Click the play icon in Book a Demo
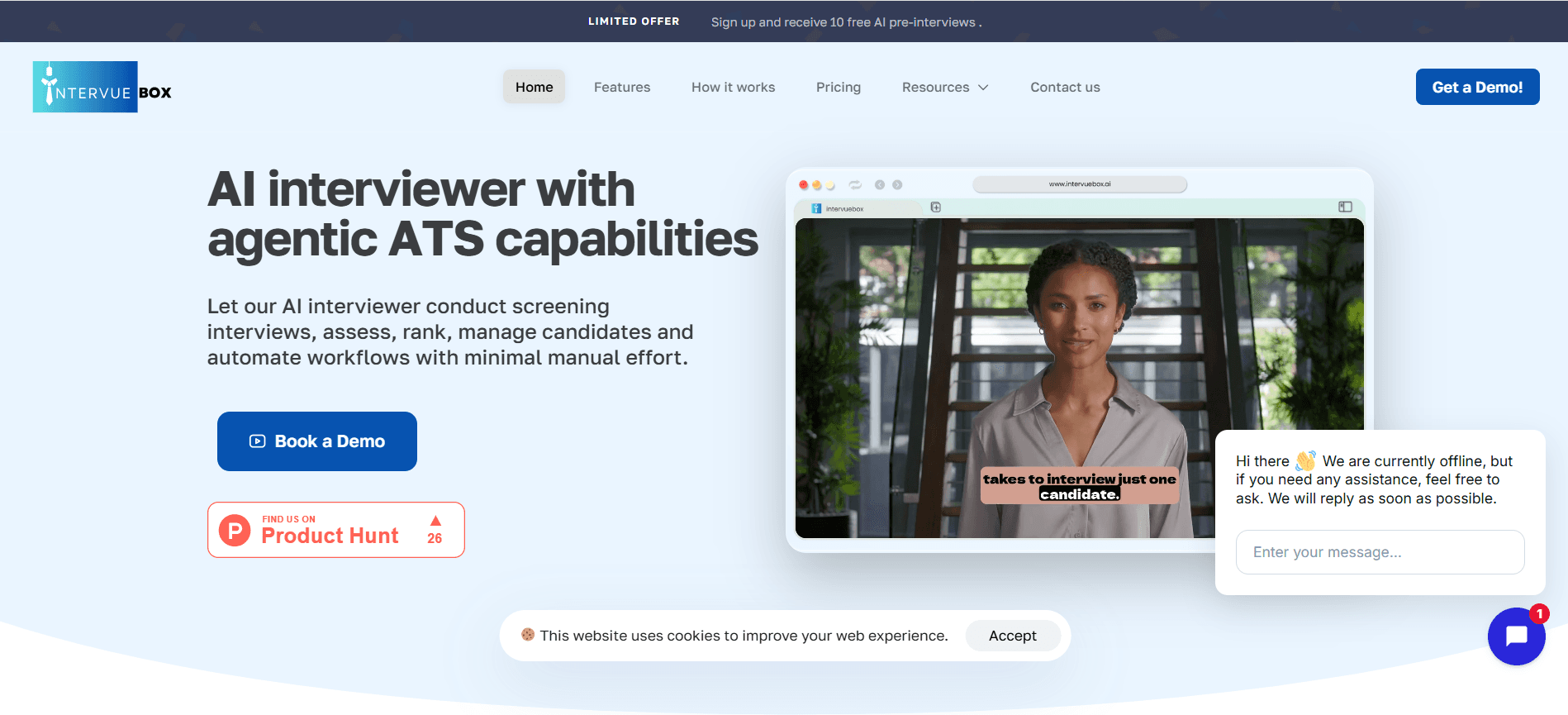The width and height of the screenshot is (1568, 715). coord(258,441)
